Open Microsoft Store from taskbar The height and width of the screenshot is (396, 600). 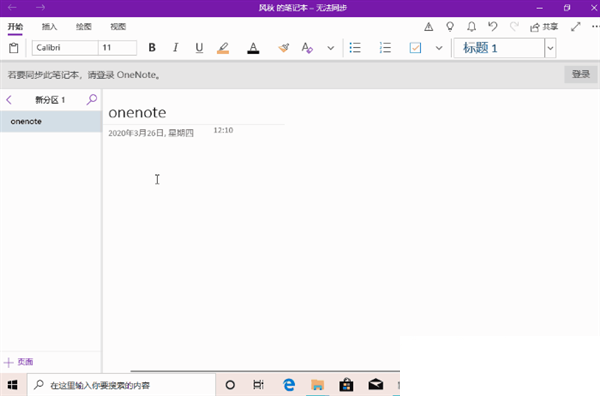346,385
